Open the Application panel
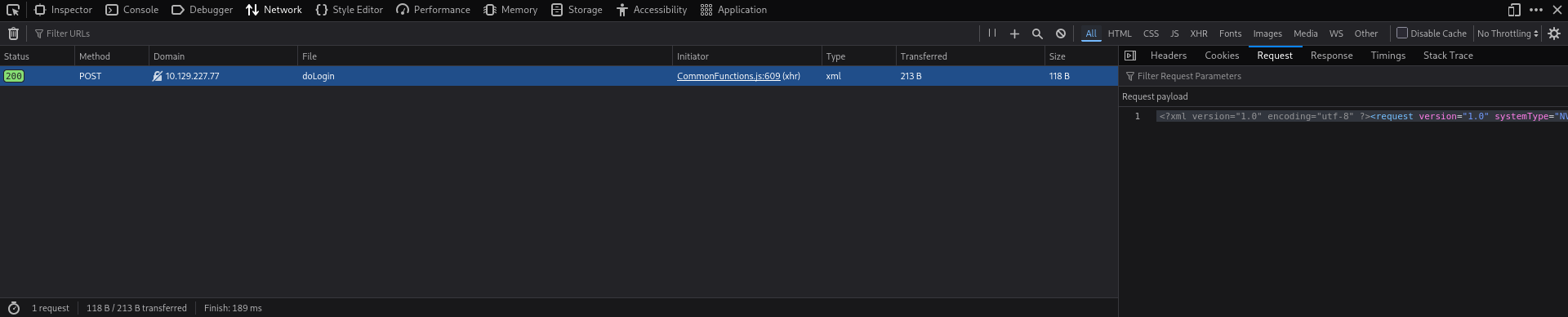The width and height of the screenshot is (1568, 317). 733,10
